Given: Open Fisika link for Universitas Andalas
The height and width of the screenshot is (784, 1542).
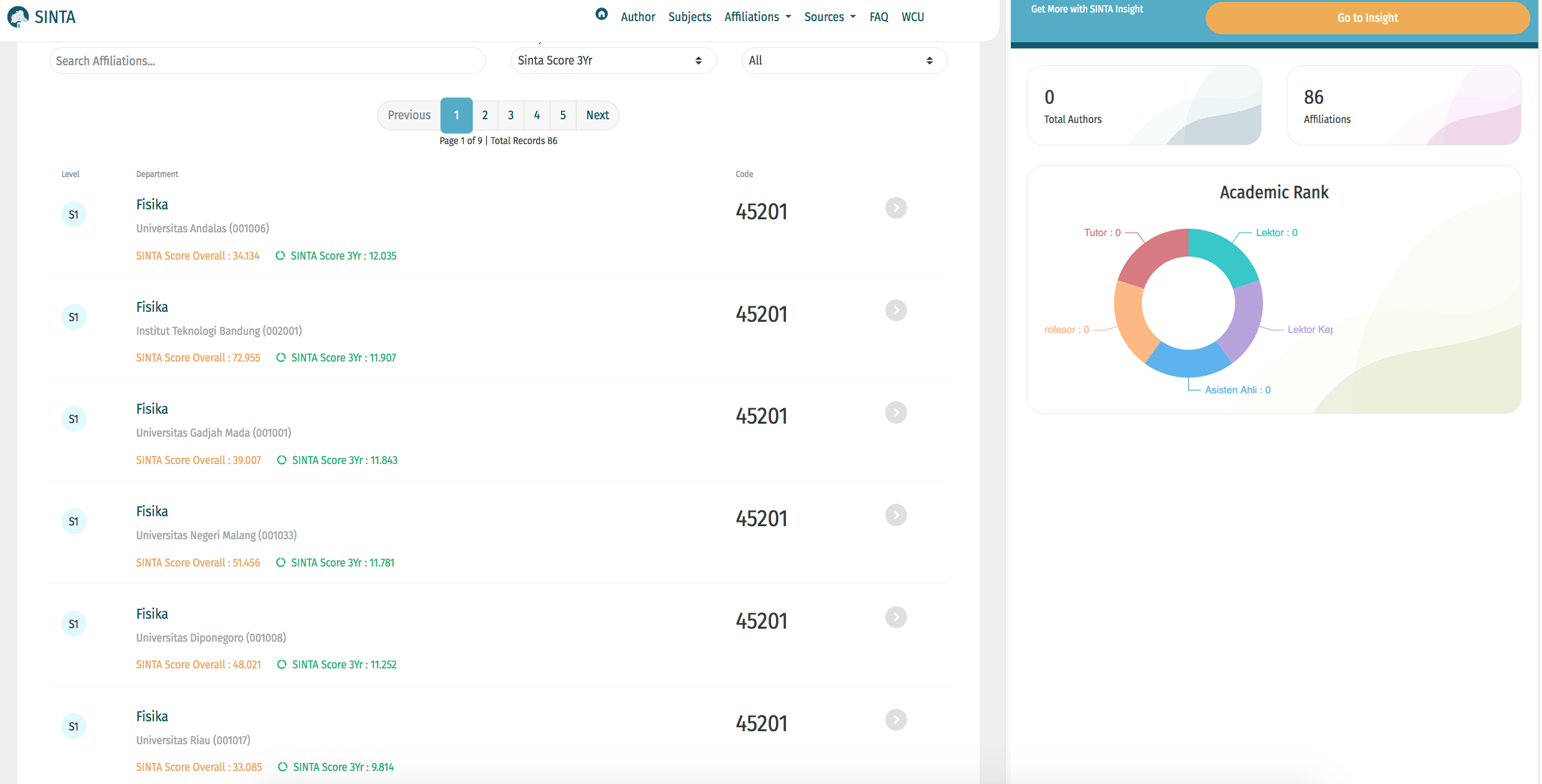Looking at the screenshot, I should pyautogui.click(x=152, y=204).
